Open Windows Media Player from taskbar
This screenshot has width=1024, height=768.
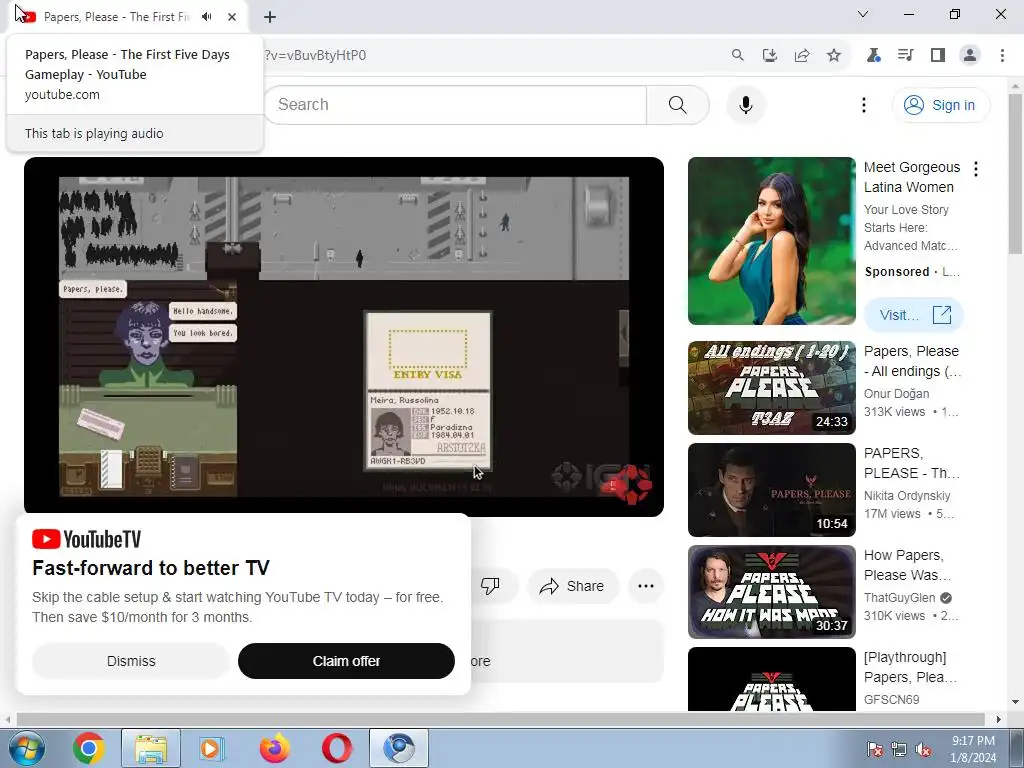pos(211,748)
